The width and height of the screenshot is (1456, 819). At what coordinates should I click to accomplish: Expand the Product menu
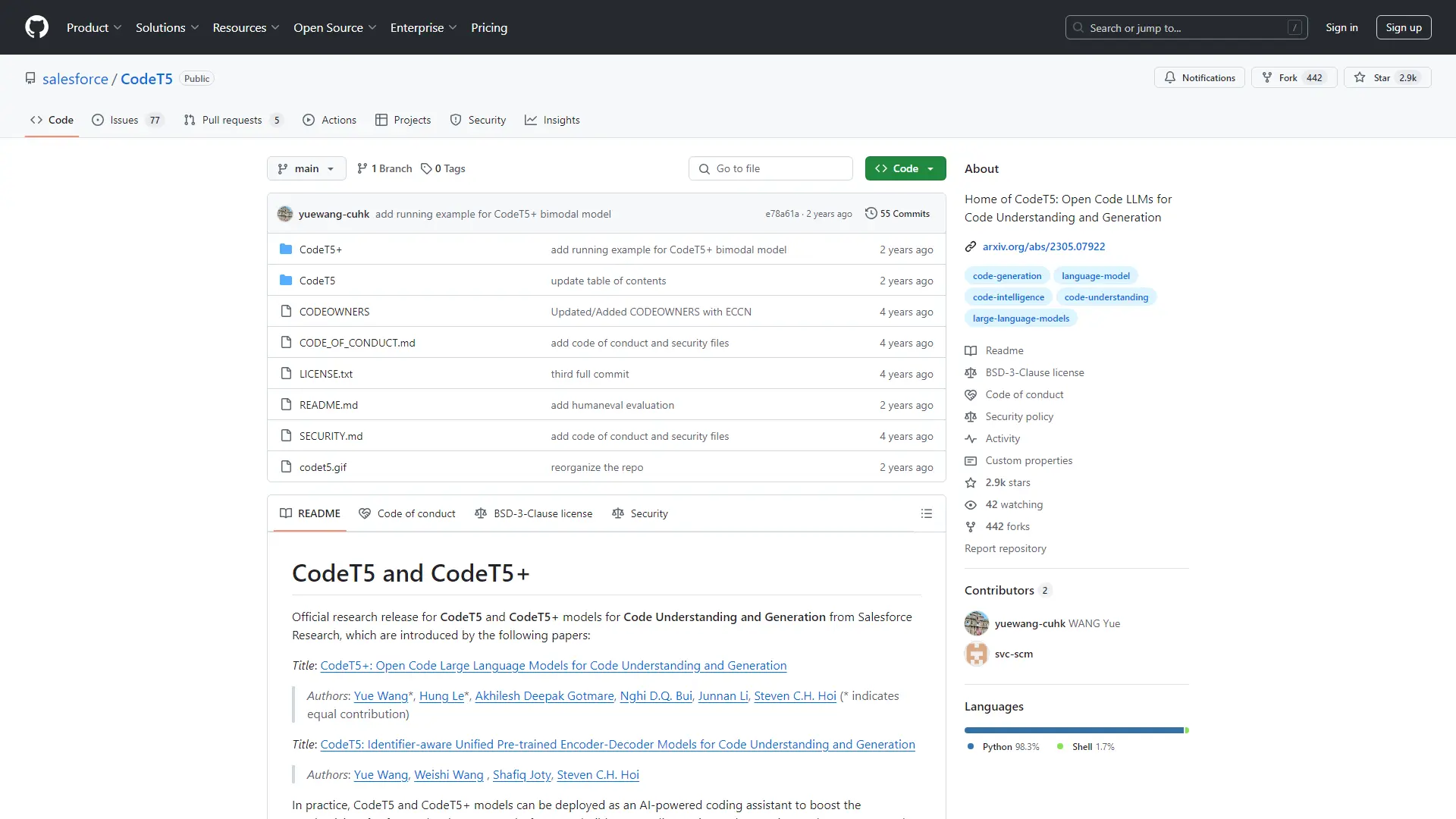coord(93,27)
